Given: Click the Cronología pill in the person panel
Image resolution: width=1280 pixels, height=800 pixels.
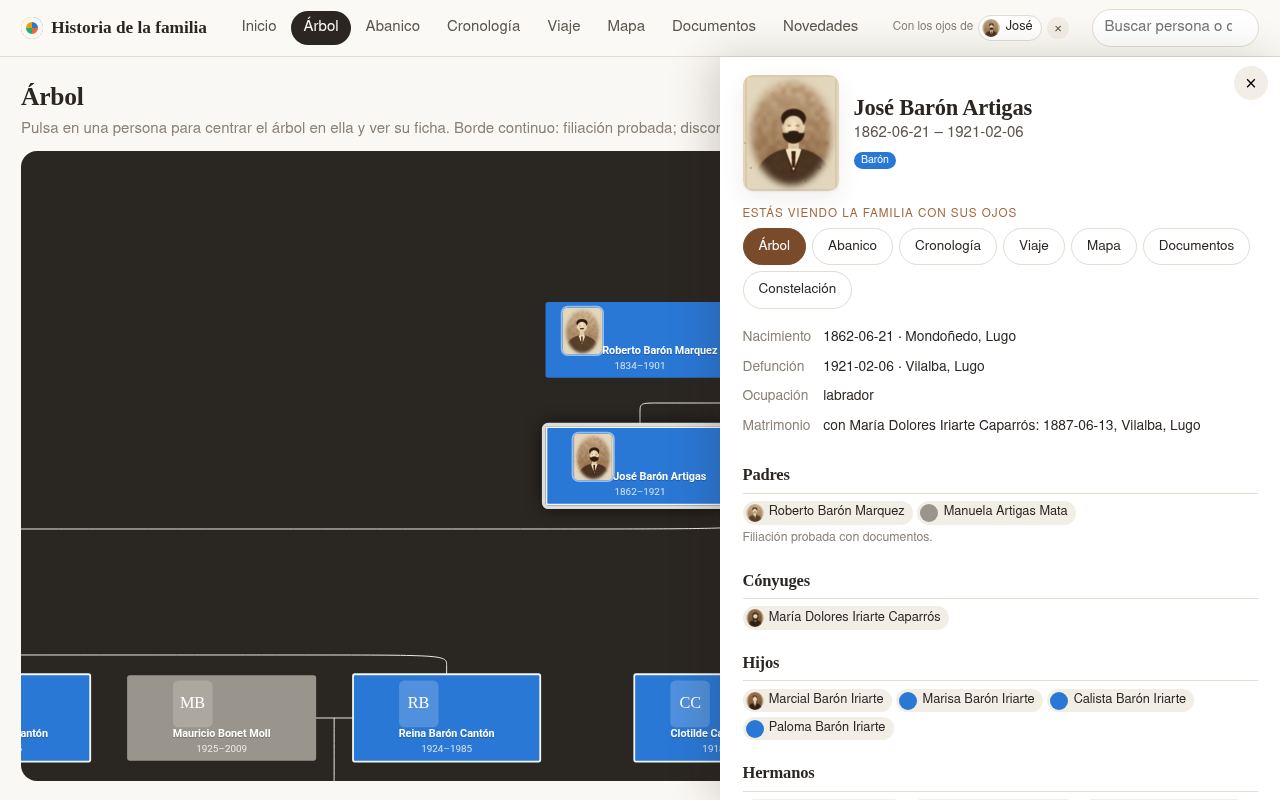Looking at the screenshot, I should [x=948, y=246].
